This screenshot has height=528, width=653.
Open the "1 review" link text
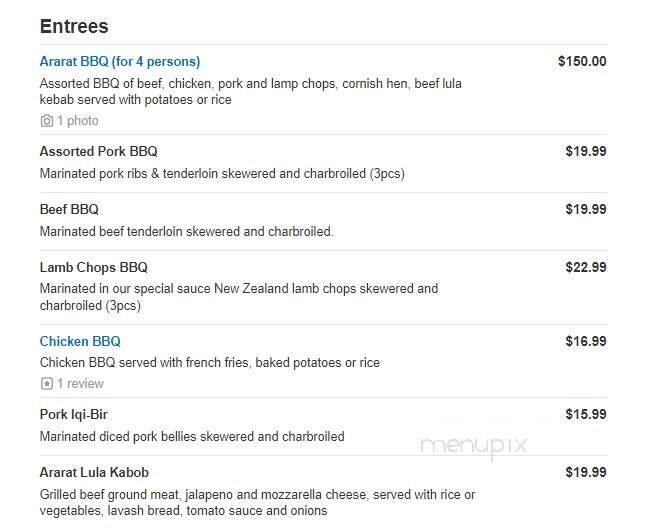coord(80,384)
